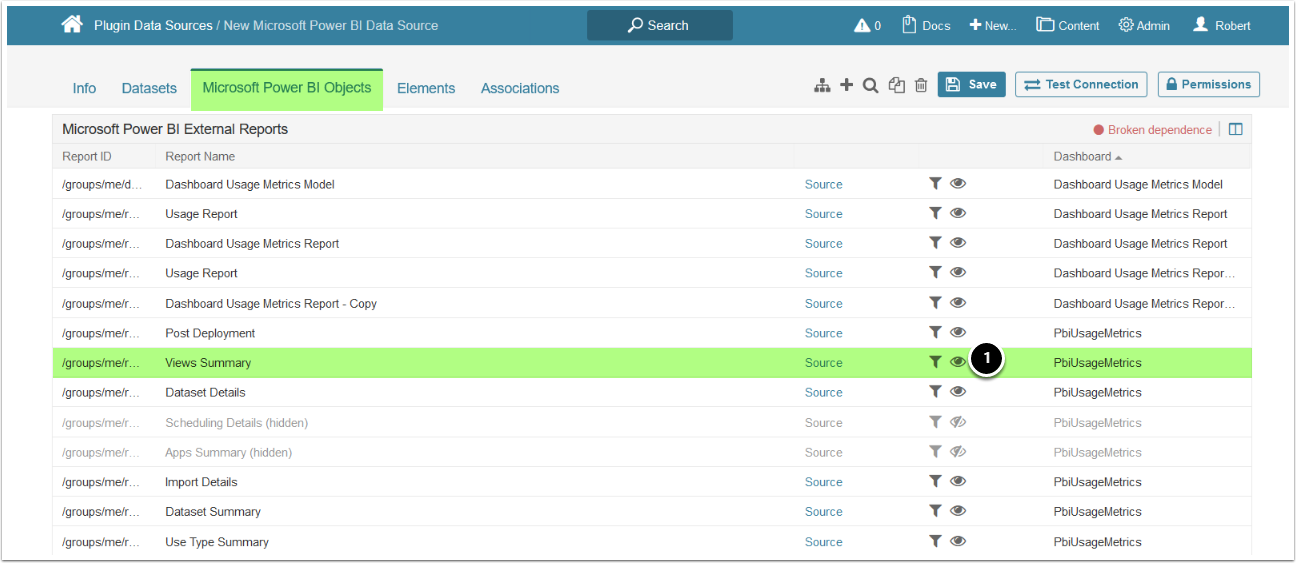Click filter icon for Use Type Summary

tap(935, 541)
